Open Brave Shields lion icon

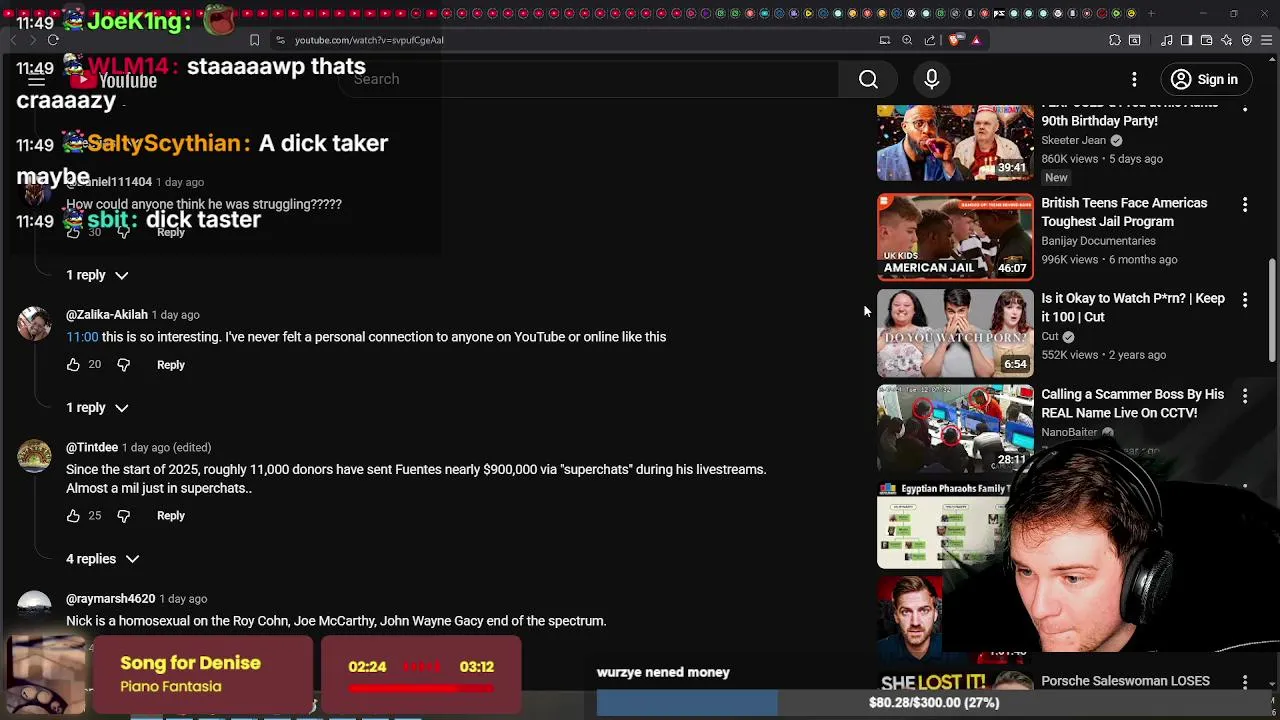click(x=954, y=40)
